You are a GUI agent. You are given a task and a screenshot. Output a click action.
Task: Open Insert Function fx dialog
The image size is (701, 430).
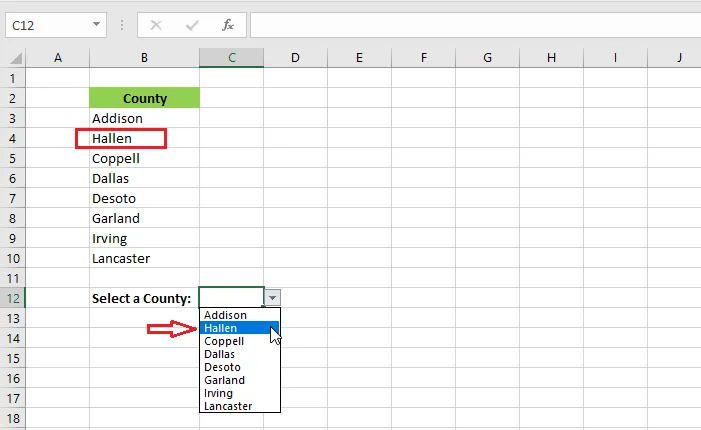click(228, 25)
